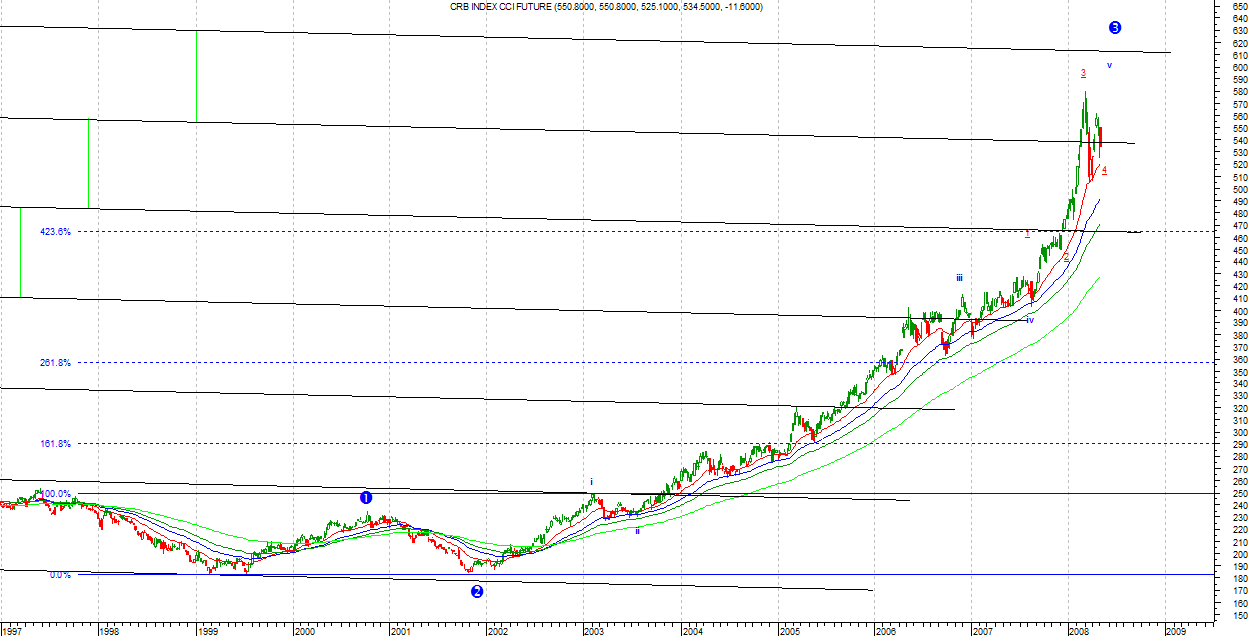Screen dimensions: 1250x636
Task: Click the 1999 year label on time axis
Action: click(206, 631)
